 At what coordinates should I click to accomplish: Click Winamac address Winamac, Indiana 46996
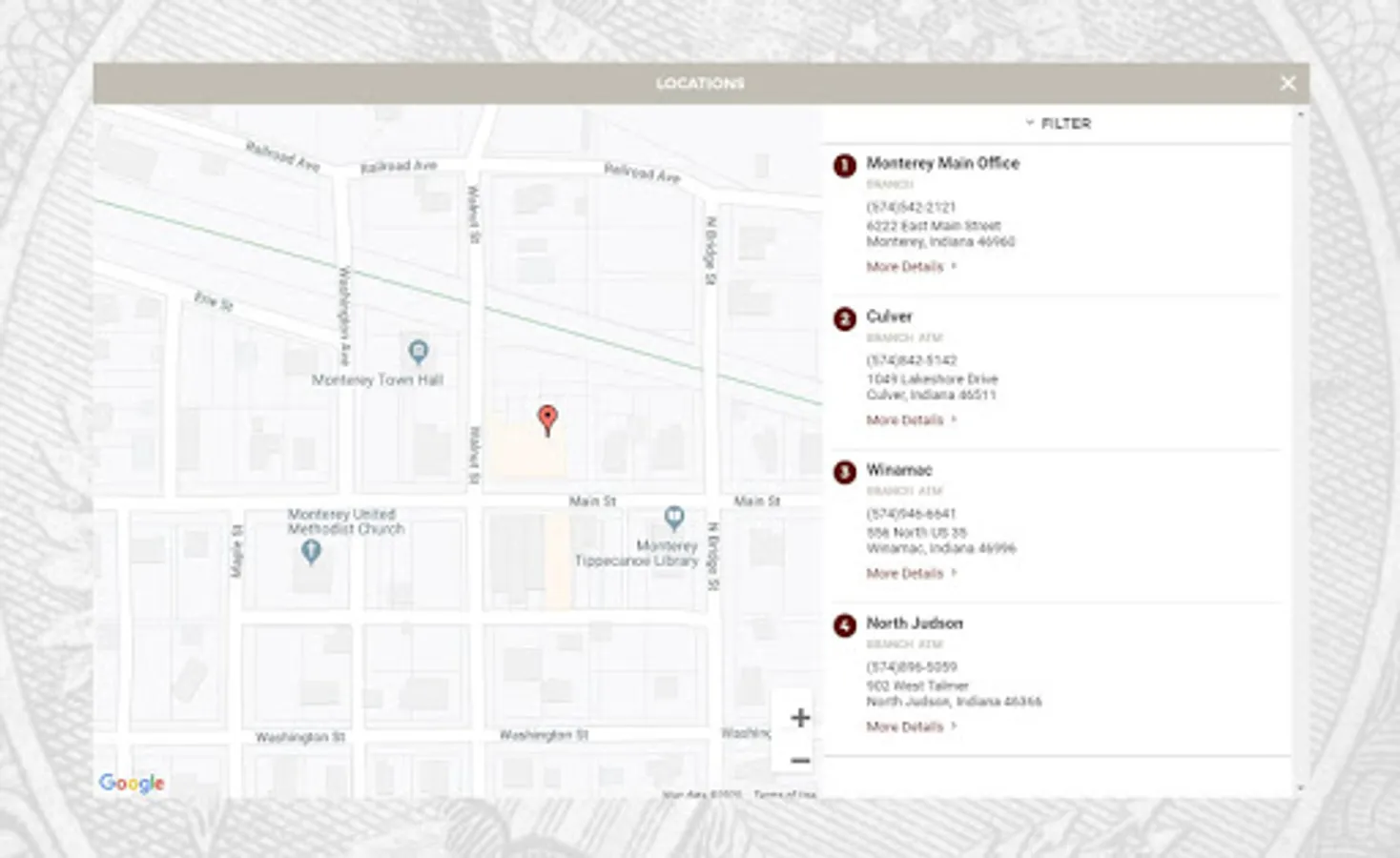tap(940, 548)
